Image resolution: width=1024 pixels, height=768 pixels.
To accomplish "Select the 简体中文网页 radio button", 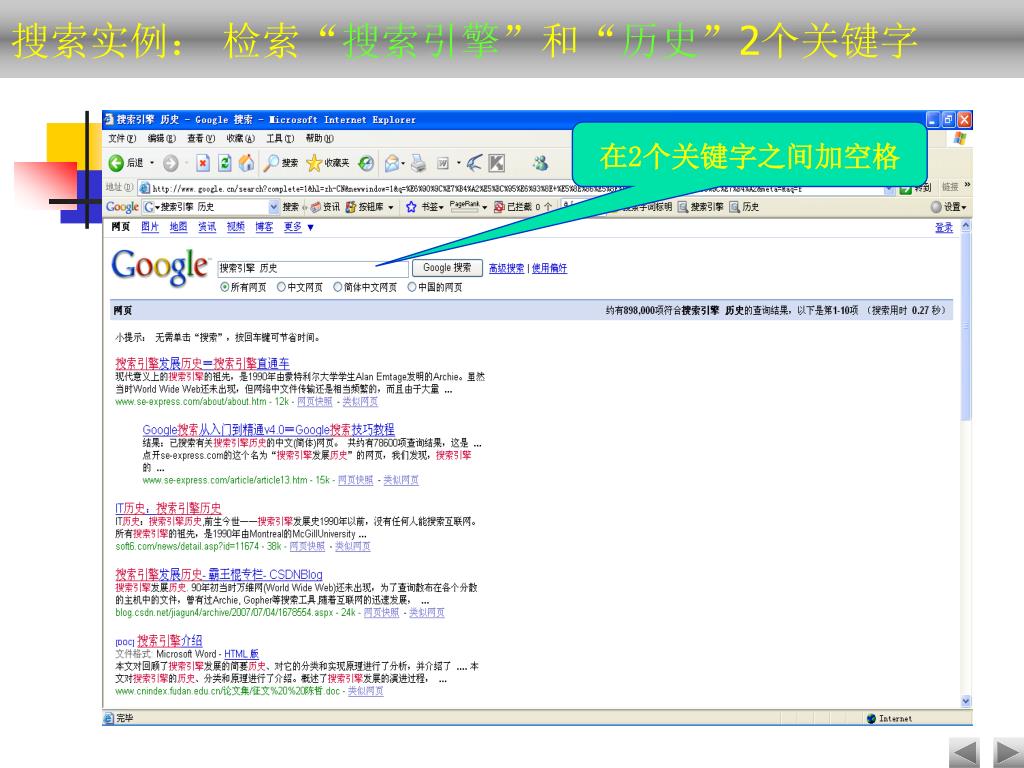I will [338, 287].
